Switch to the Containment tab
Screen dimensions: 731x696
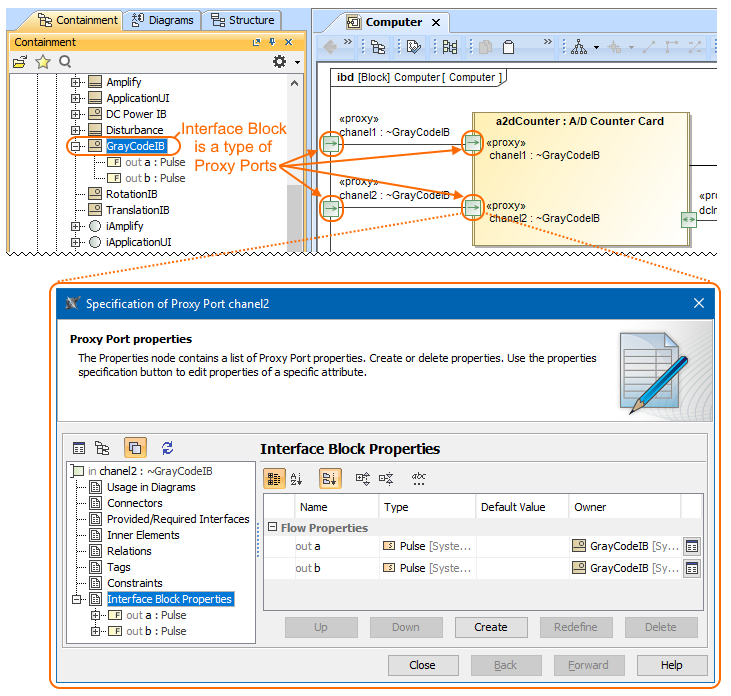78,21
